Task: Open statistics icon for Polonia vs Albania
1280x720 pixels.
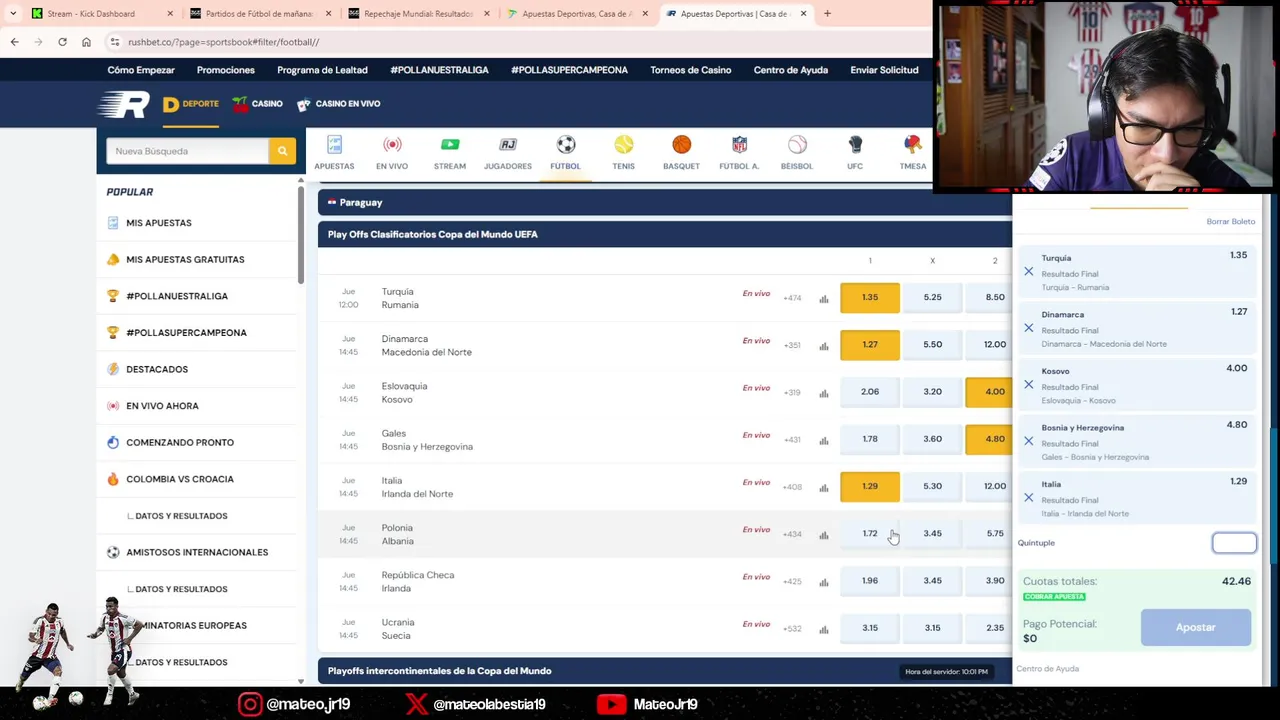Action: 824,534
